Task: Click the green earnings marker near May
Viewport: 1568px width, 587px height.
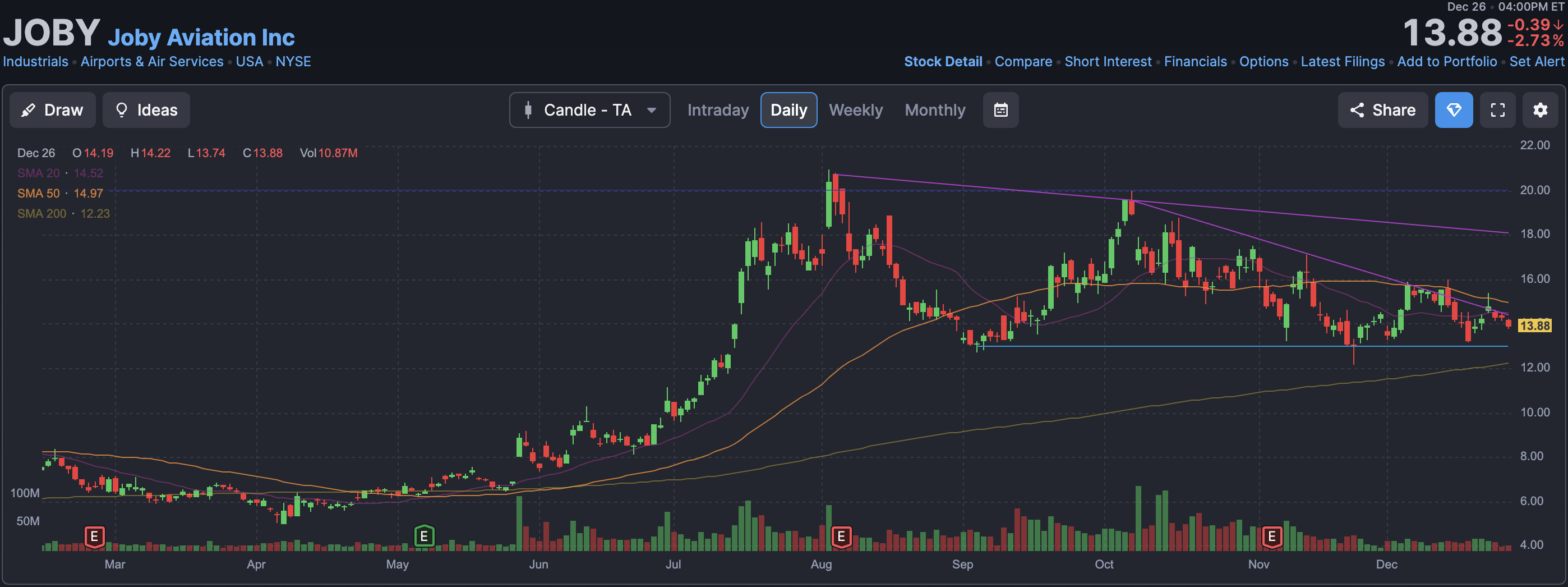Action: tap(425, 536)
